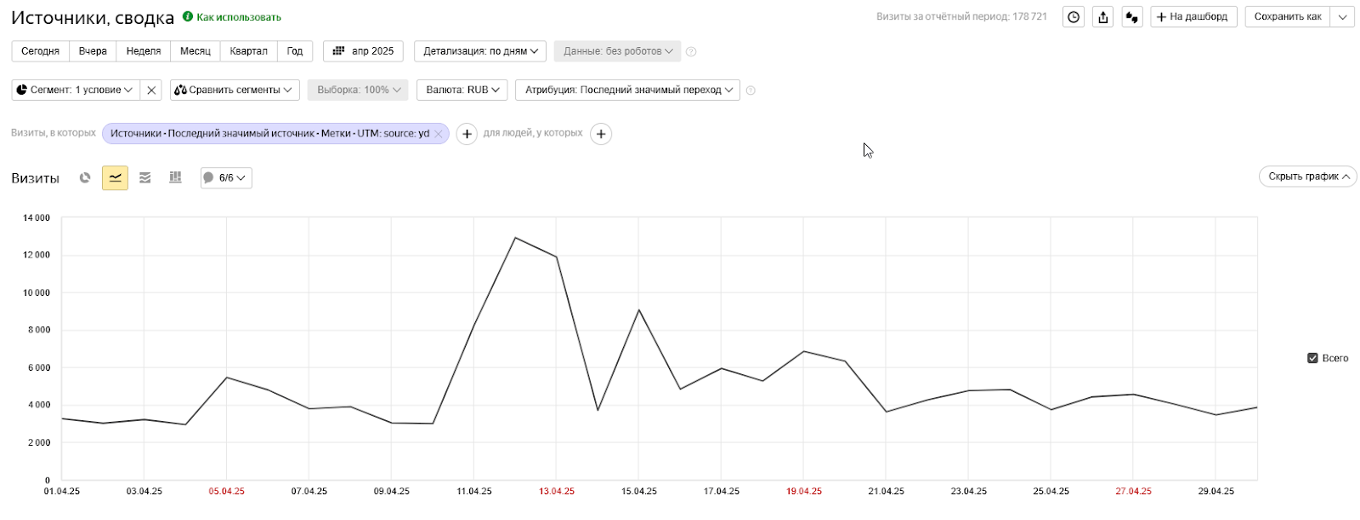Image resolution: width=1360 pixels, height=520 pixels.
Task: Switch to the column chart view
Action: [x=175, y=178]
